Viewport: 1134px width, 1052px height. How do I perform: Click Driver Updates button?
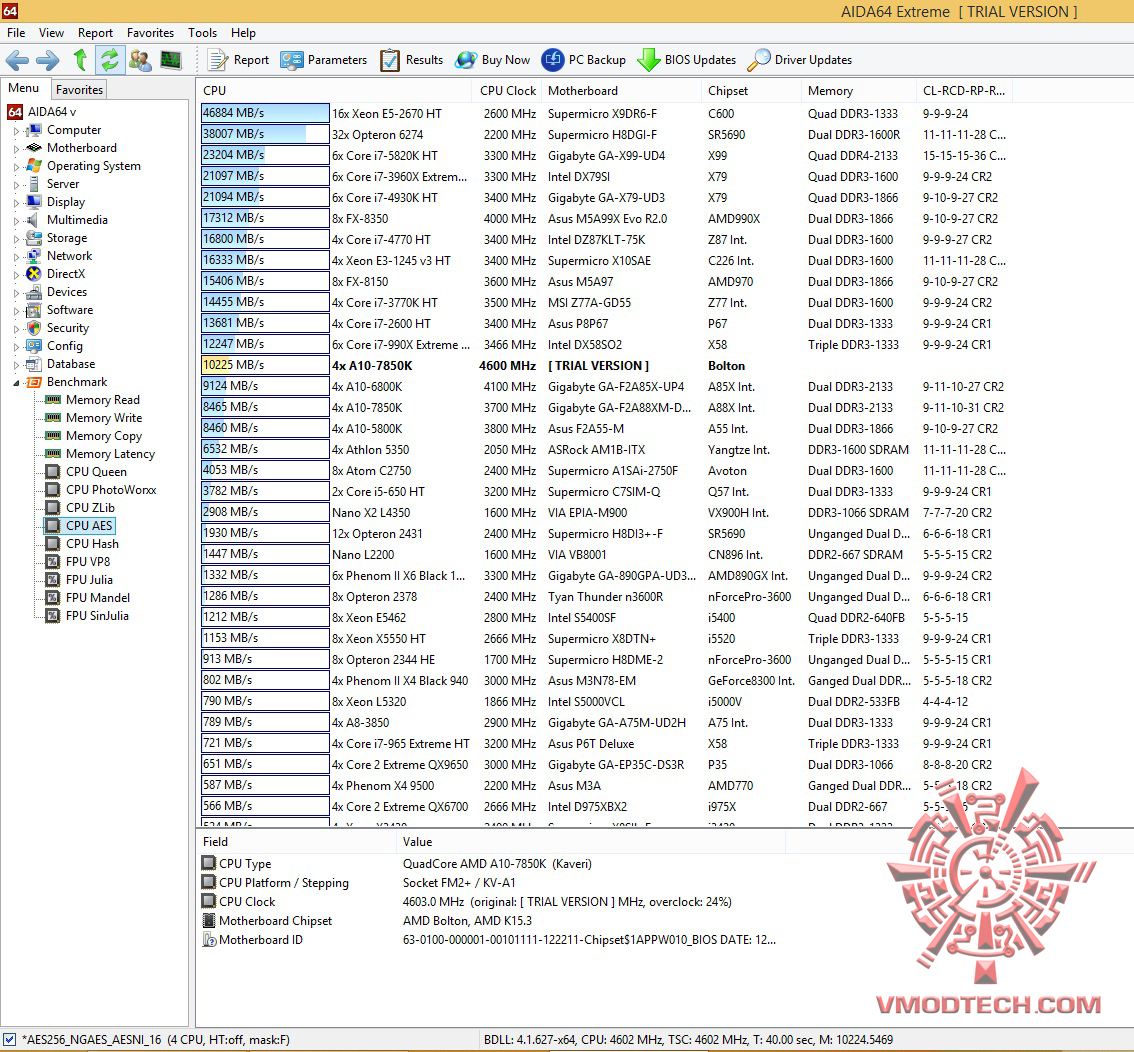800,60
